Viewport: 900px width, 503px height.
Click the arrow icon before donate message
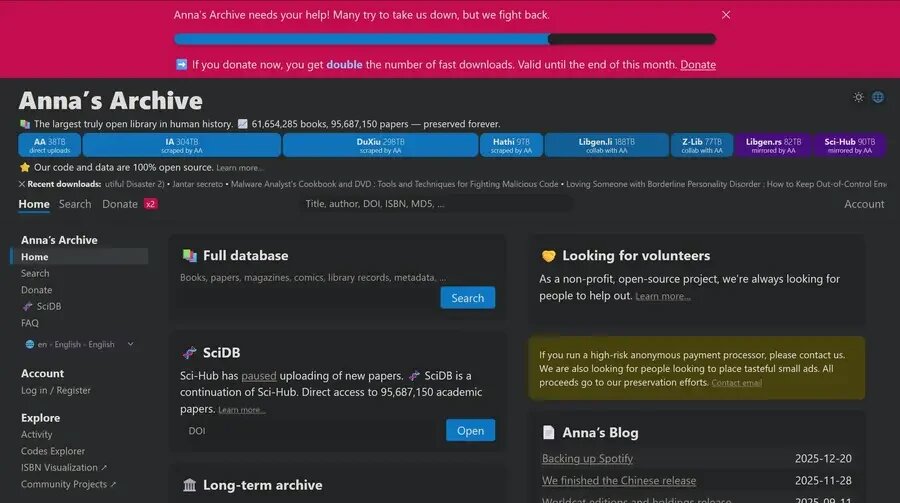(181, 65)
